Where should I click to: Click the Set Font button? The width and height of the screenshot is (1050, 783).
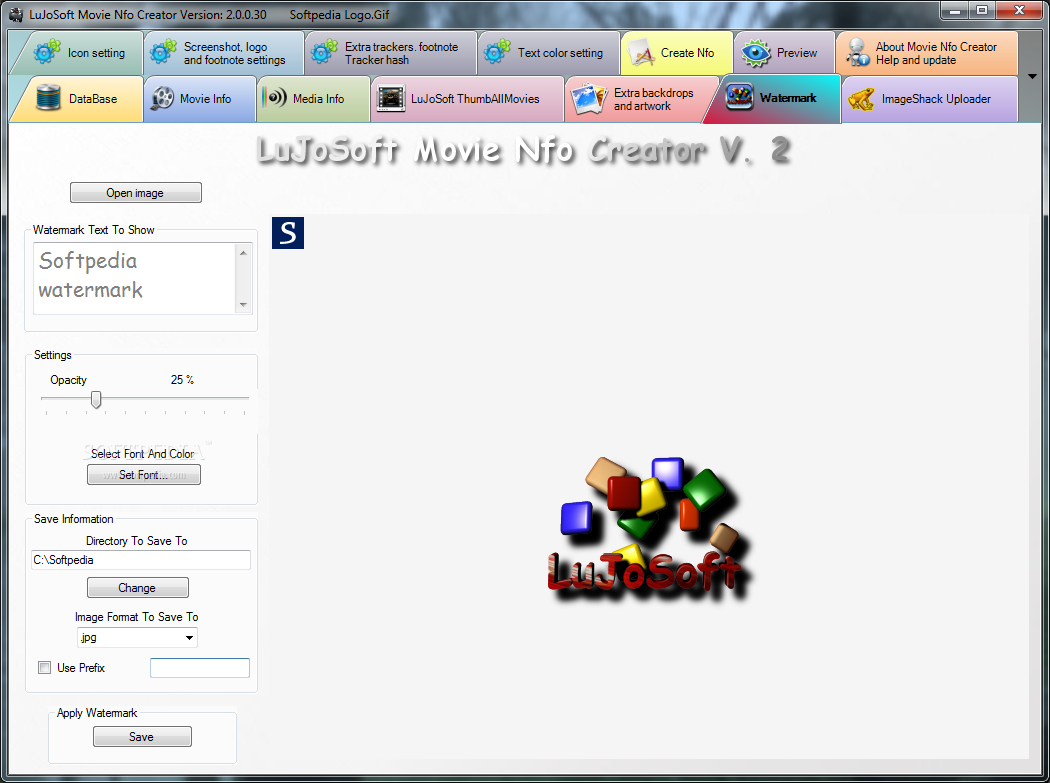click(x=143, y=475)
